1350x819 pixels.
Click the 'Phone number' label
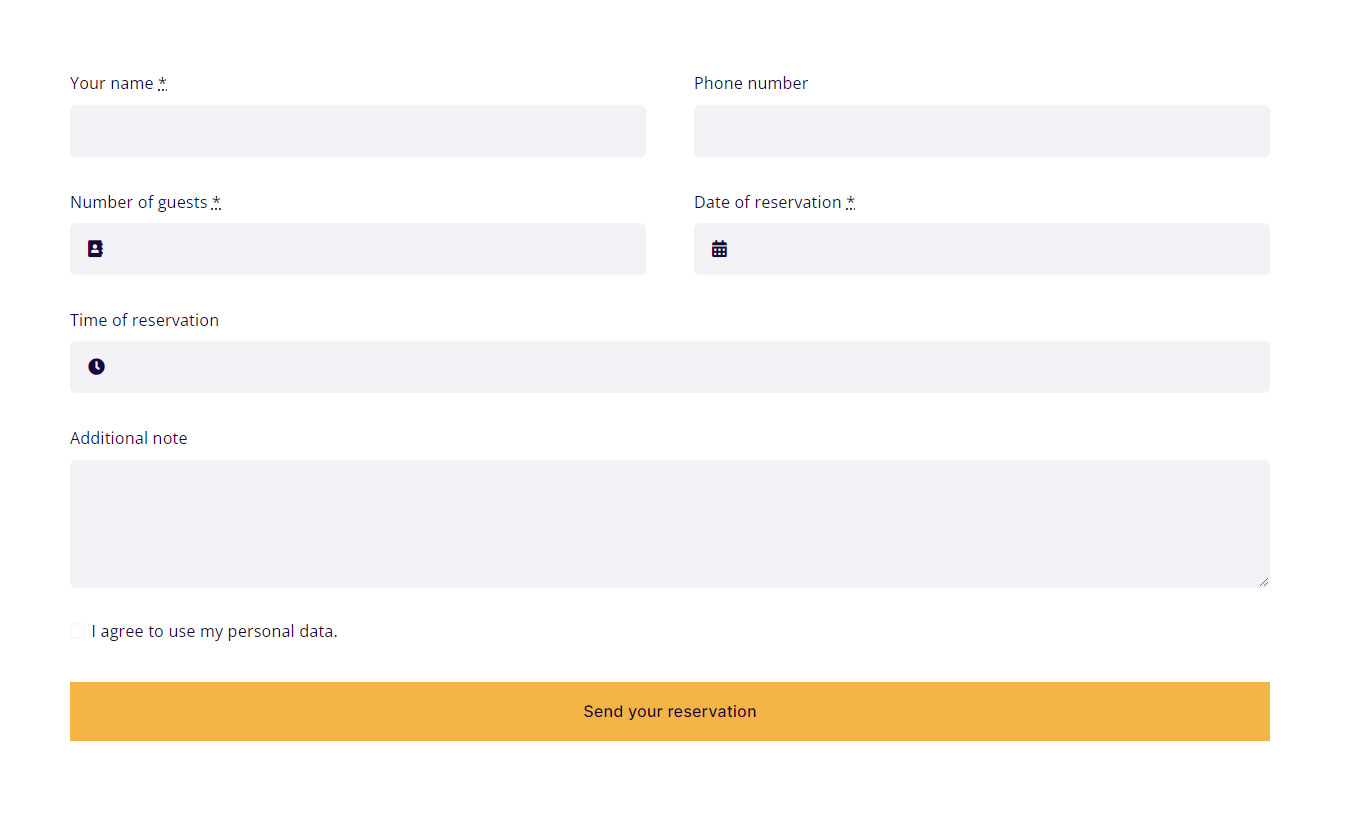pyautogui.click(x=751, y=83)
